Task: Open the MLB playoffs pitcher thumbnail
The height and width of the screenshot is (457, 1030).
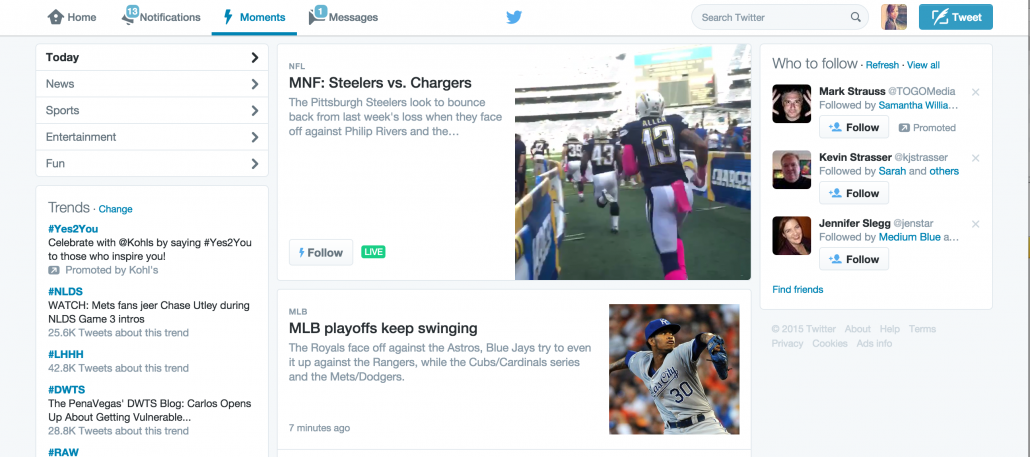Action: [x=679, y=369]
